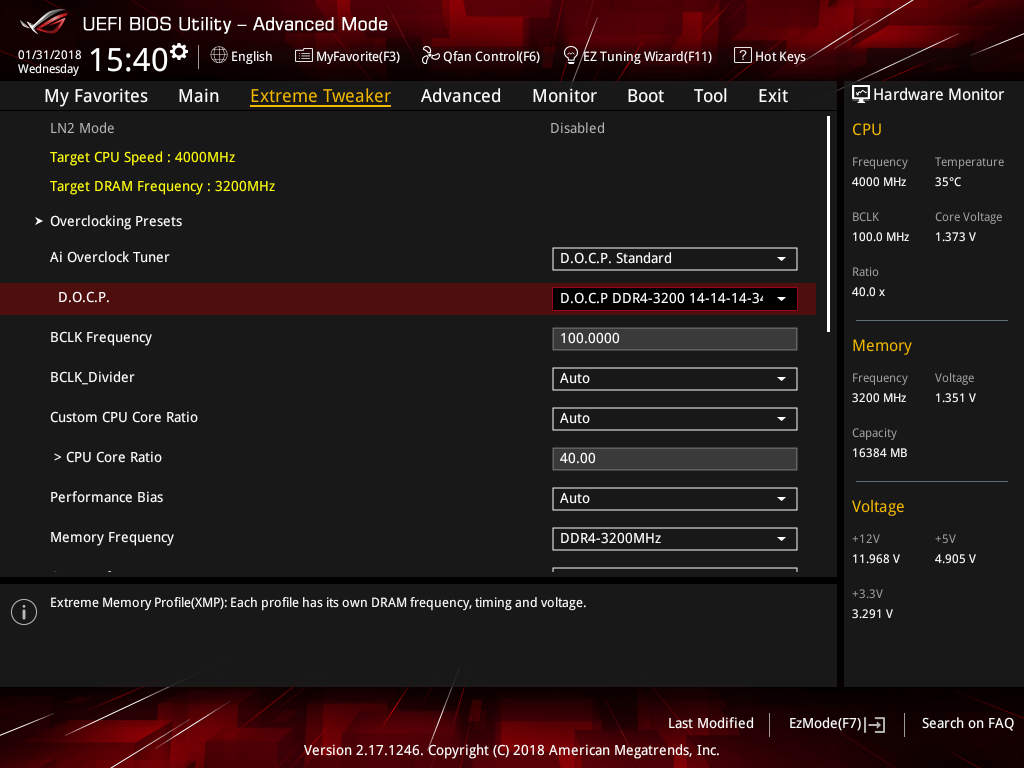Select the Ai Overclock Tuner label
This screenshot has height=768, width=1024.
coord(110,257)
